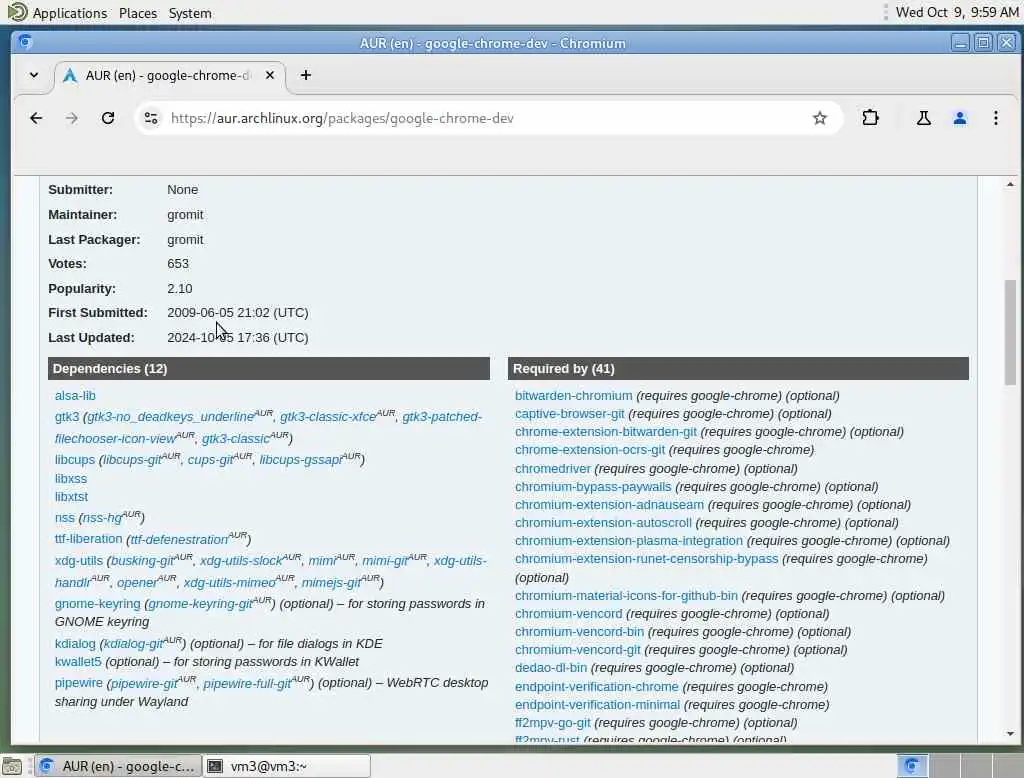The image size is (1024, 778).
Task: Open the libxtst dependency link
Action: (x=71, y=497)
